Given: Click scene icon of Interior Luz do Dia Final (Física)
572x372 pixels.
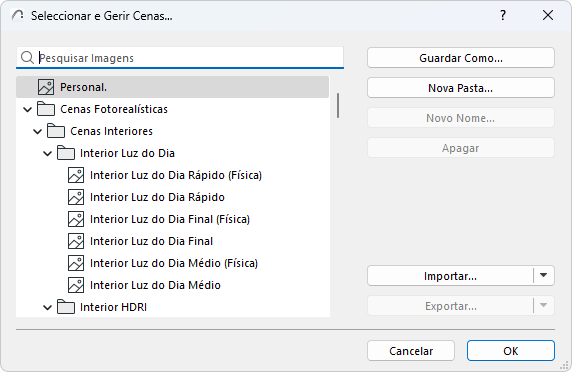Looking at the screenshot, I should pos(76,219).
